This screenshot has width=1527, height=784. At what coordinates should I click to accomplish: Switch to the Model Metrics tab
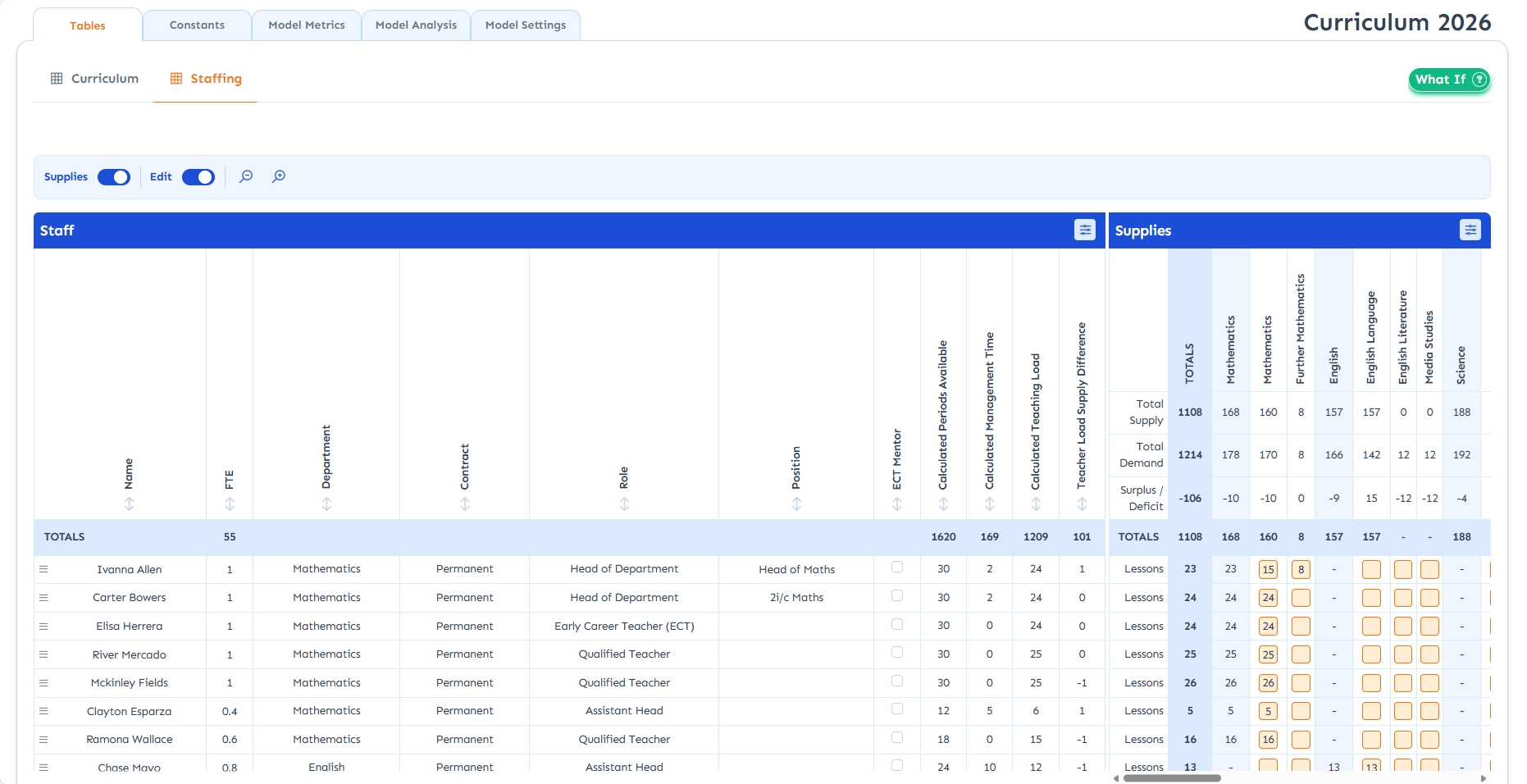pos(307,25)
